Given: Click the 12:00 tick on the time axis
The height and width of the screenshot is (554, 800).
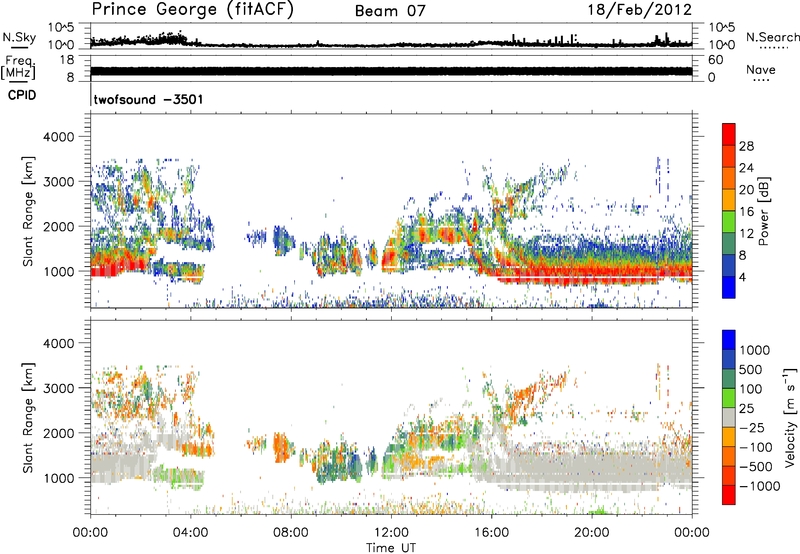Looking at the screenshot, I should pyautogui.click(x=391, y=533).
